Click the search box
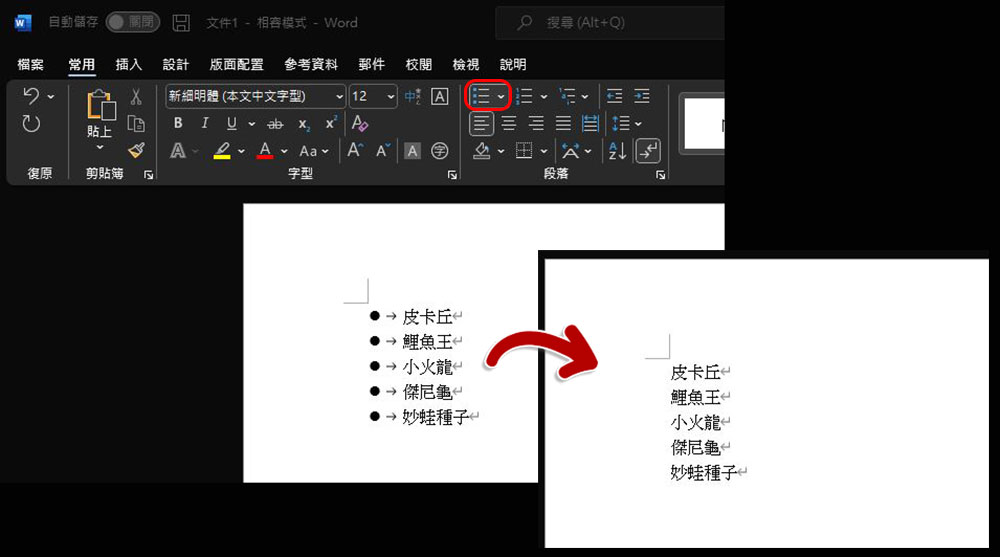This screenshot has height=557, width=1000. [610, 23]
